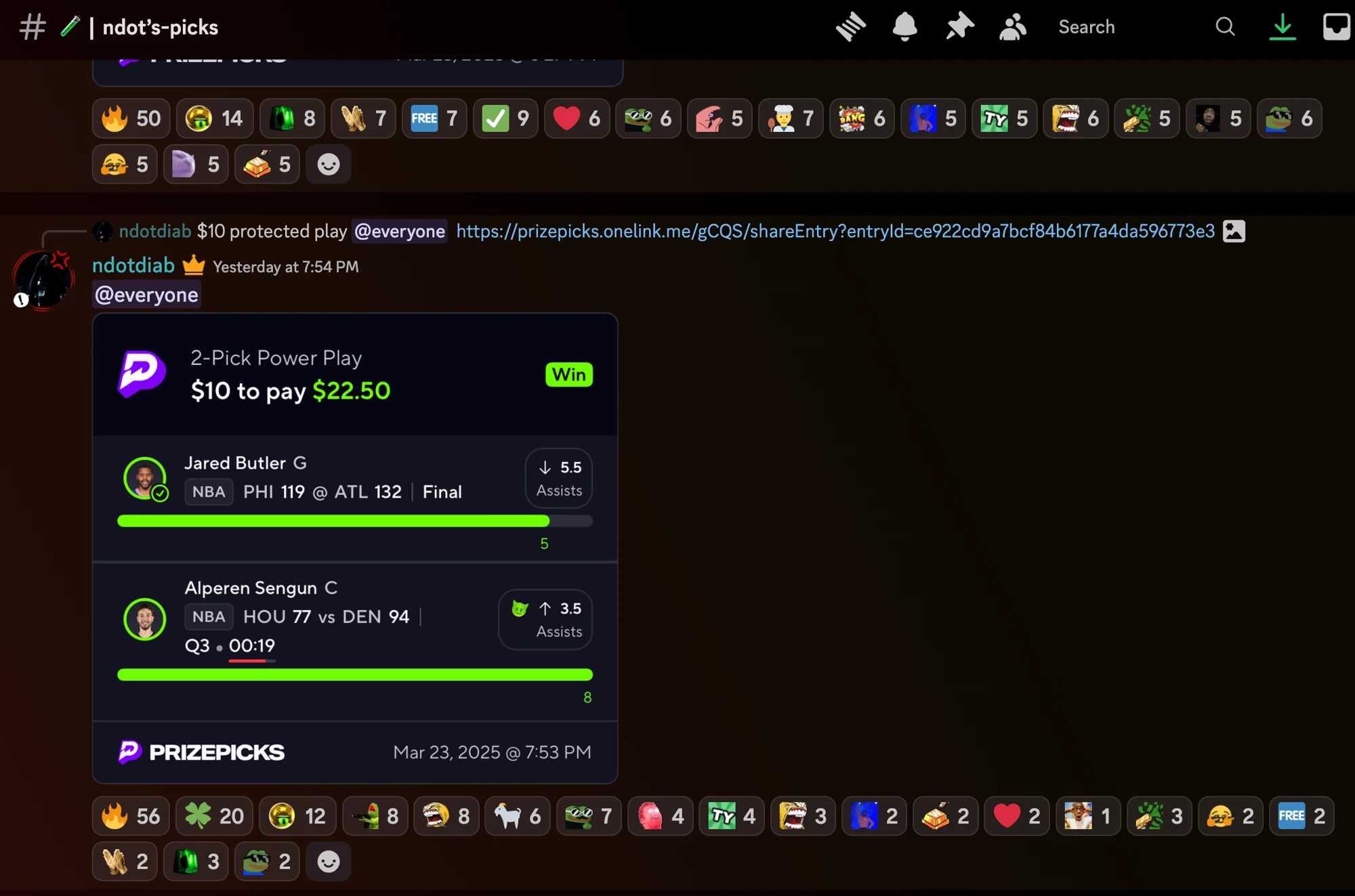1355x896 pixels.
Task: Click Alperen Sengun's 3.5 Assists box
Action: (x=545, y=619)
